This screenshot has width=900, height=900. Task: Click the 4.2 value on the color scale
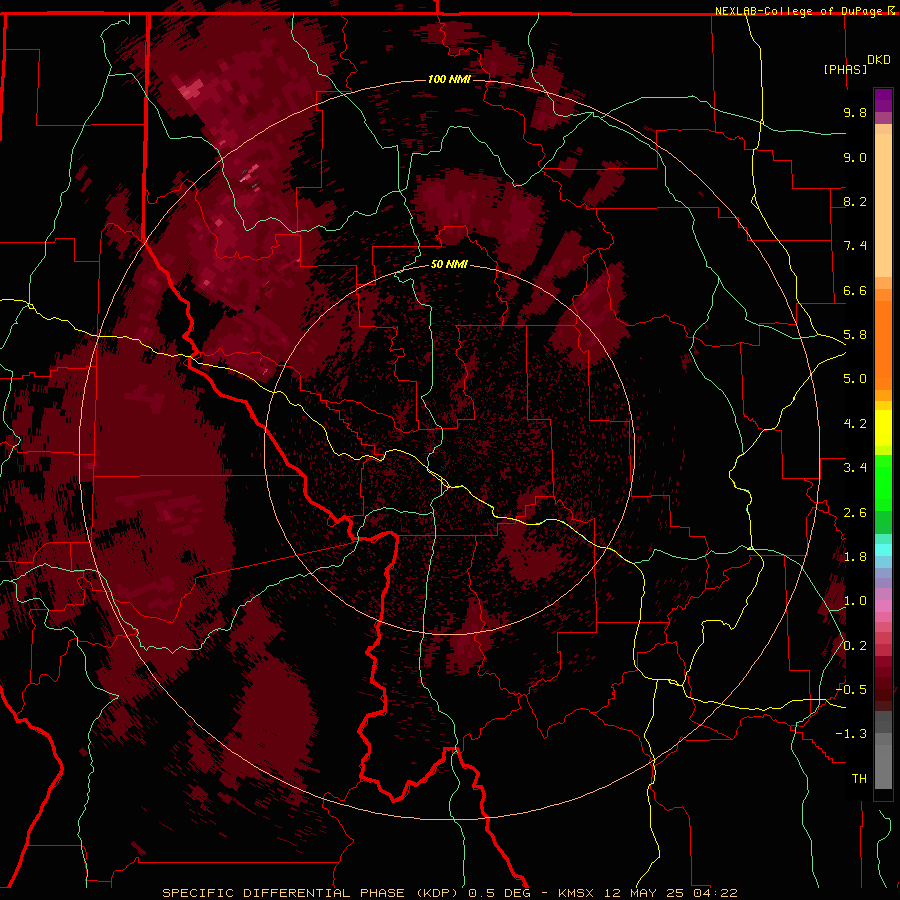click(855, 424)
